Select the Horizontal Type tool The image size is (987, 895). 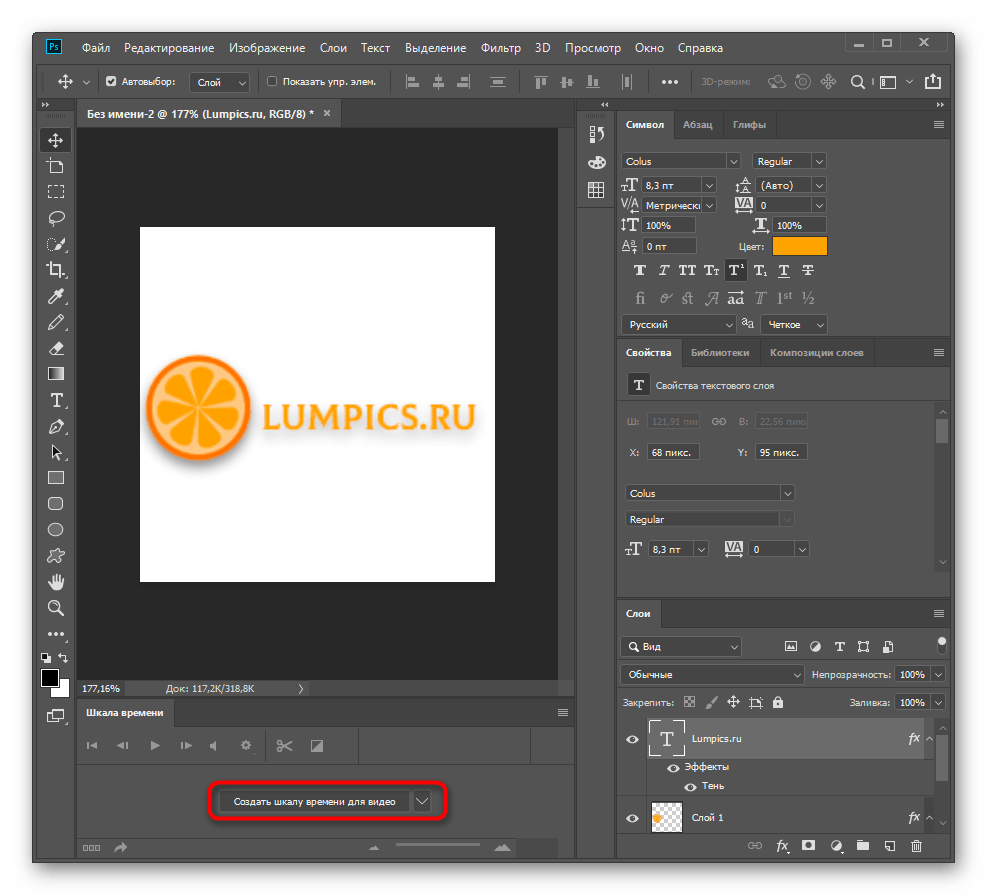(56, 400)
